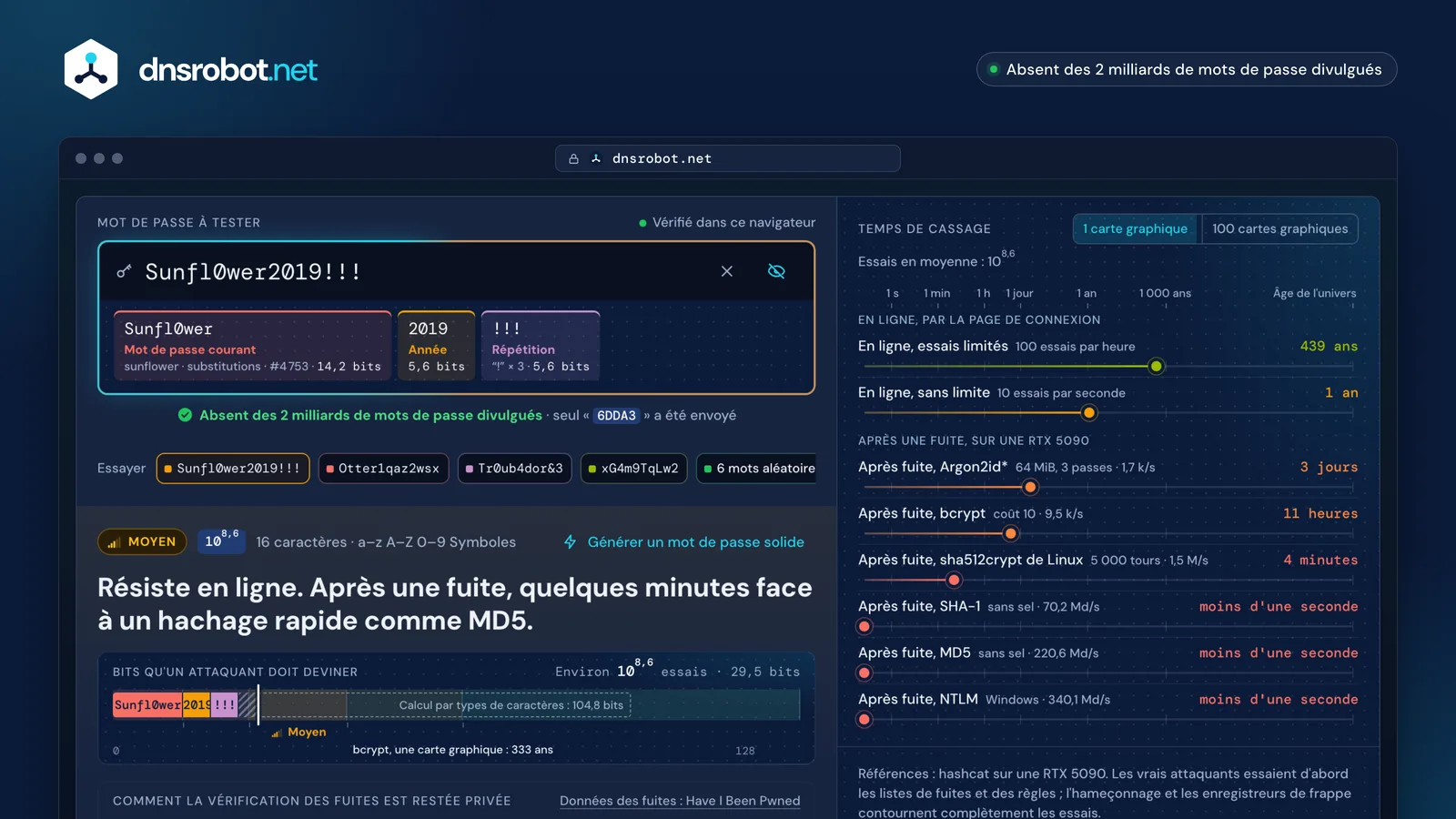Switch to 100 cartes graphiques tab
This screenshot has height=819, width=1456.
pos(1279,228)
